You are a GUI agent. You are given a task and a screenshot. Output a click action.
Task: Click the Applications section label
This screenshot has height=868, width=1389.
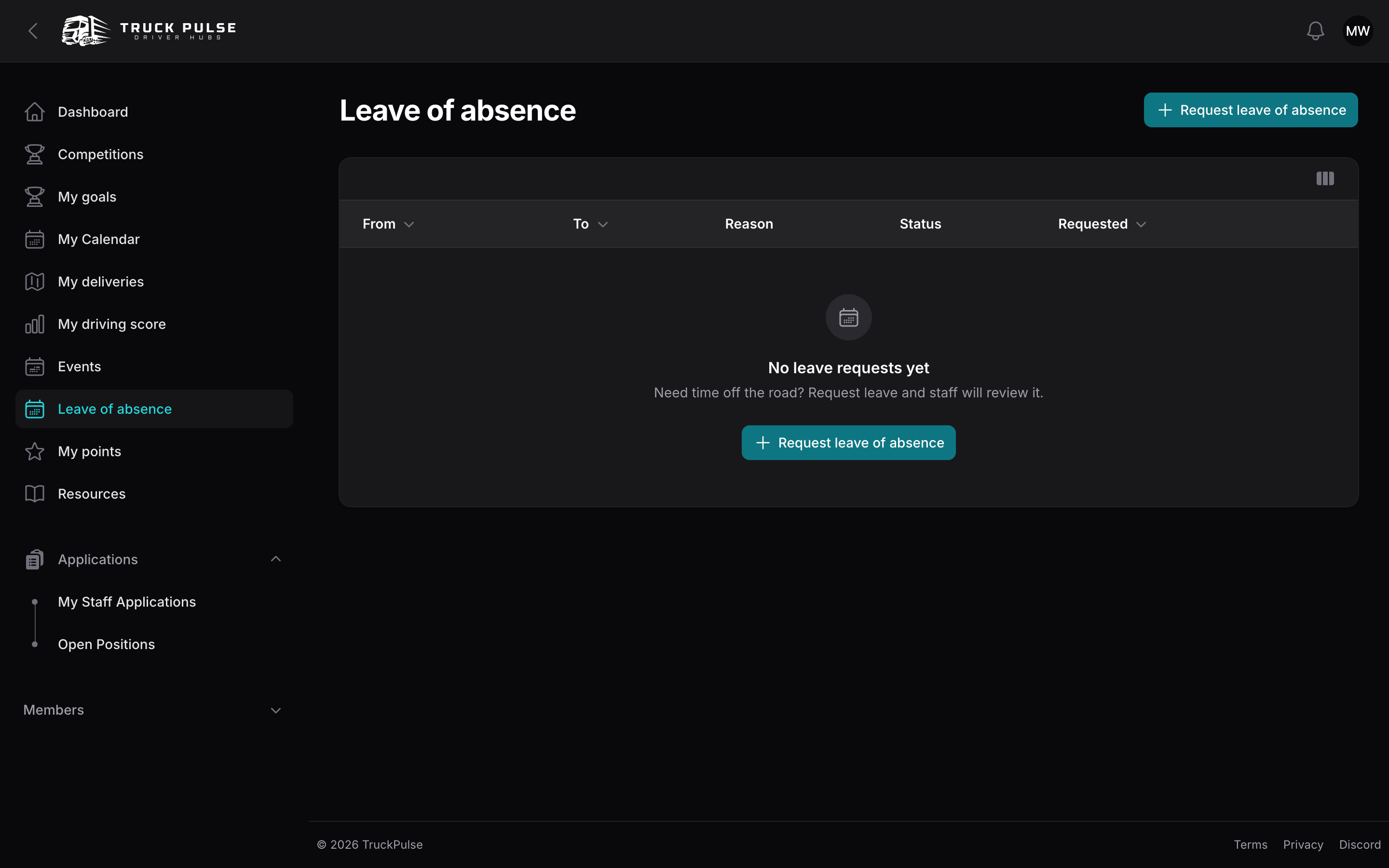(97, 560)
